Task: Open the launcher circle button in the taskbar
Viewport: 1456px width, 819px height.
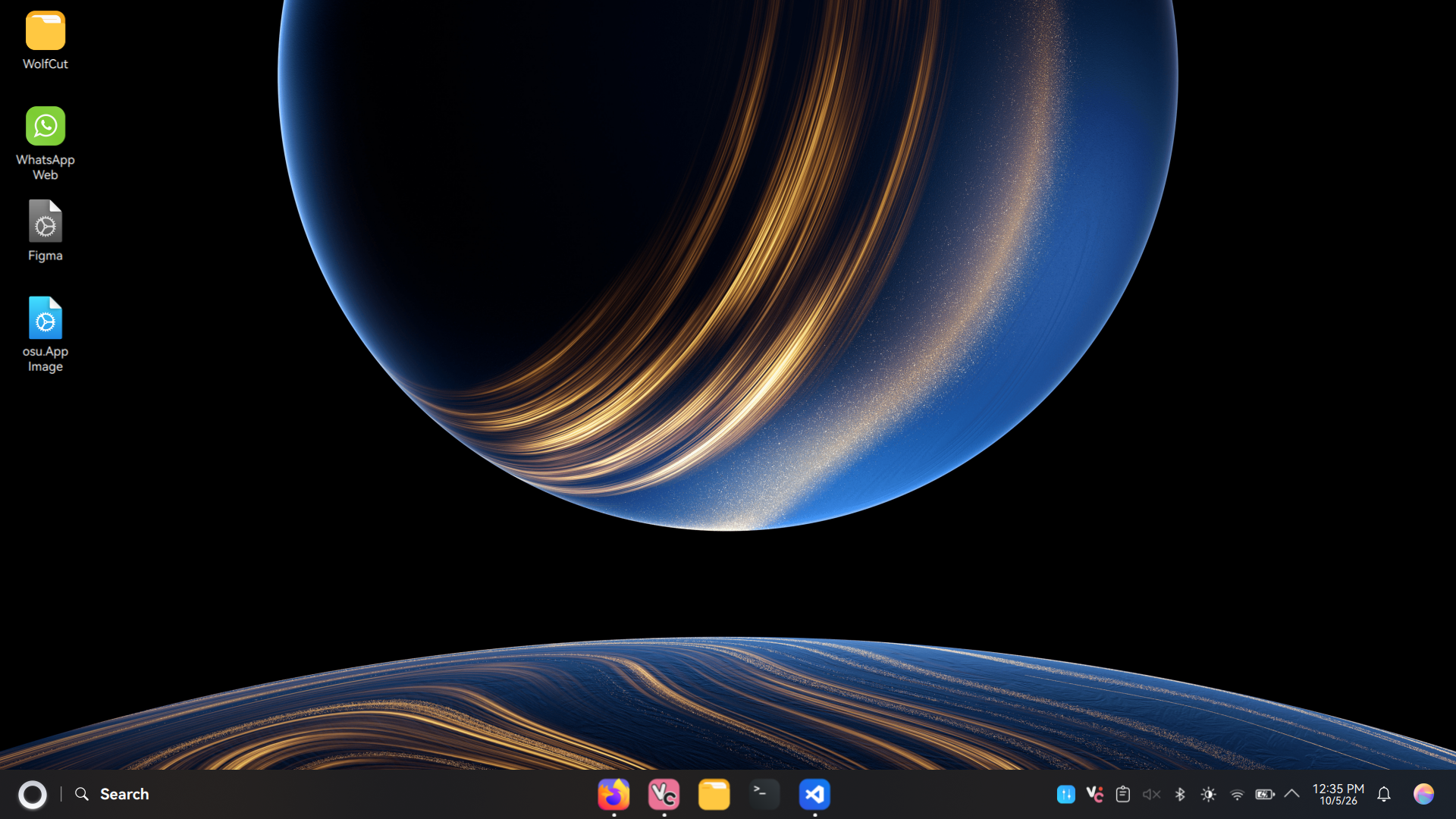Action: coord(33,795)
